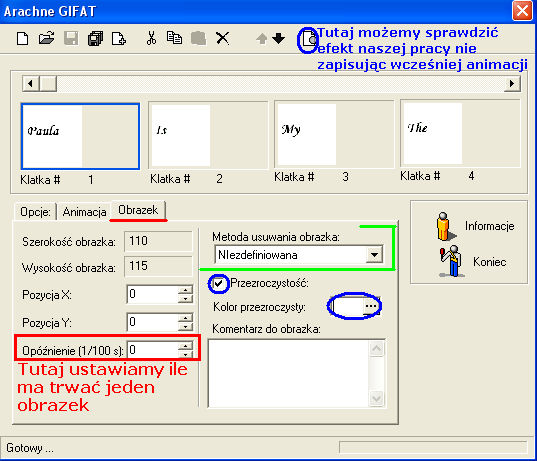Click the Komentarz do obrazka text area
Image resolution: width=537 pixels, height=461 pixels.
pos(288,373)
